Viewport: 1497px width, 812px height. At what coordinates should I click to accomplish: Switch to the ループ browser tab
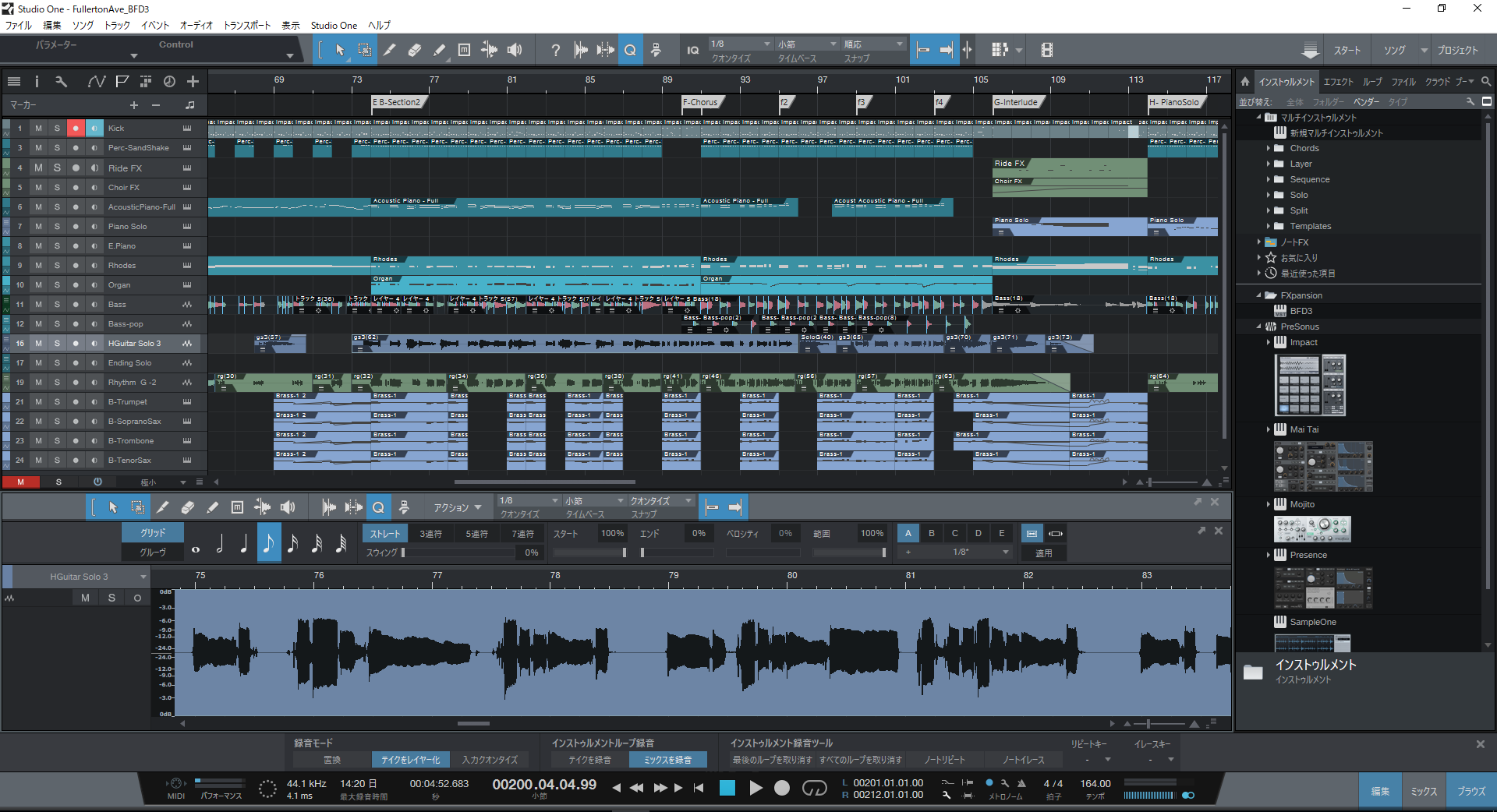tap(1372, 81)
